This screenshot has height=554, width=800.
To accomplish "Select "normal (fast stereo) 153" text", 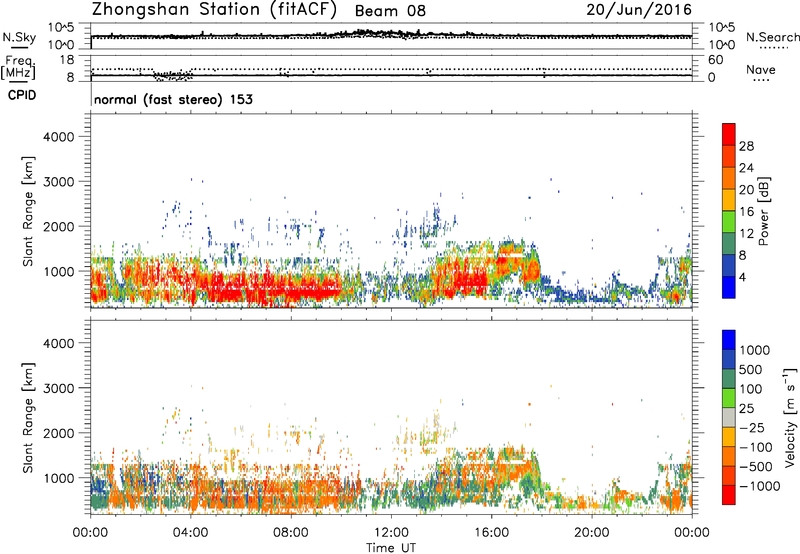I will [x=173, y=99].
